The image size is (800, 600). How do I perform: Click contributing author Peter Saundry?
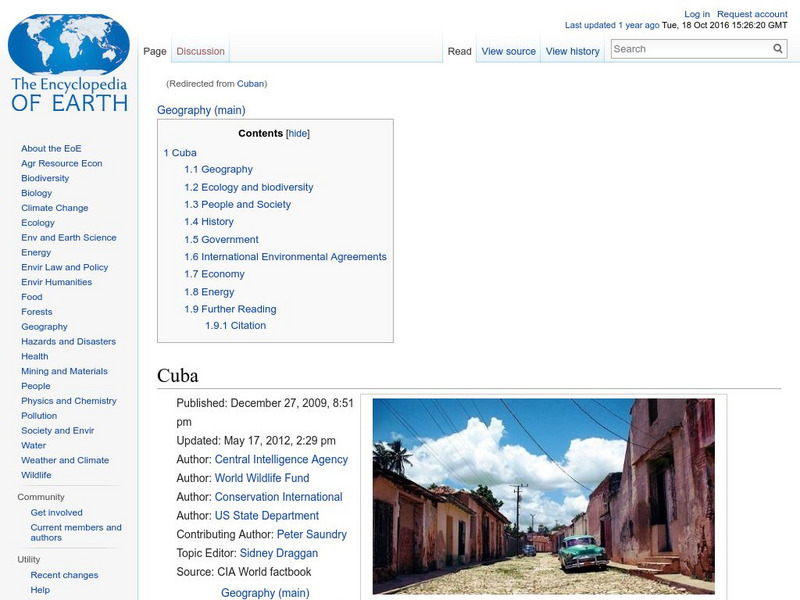pyautogui.click(x=313, y=534)
